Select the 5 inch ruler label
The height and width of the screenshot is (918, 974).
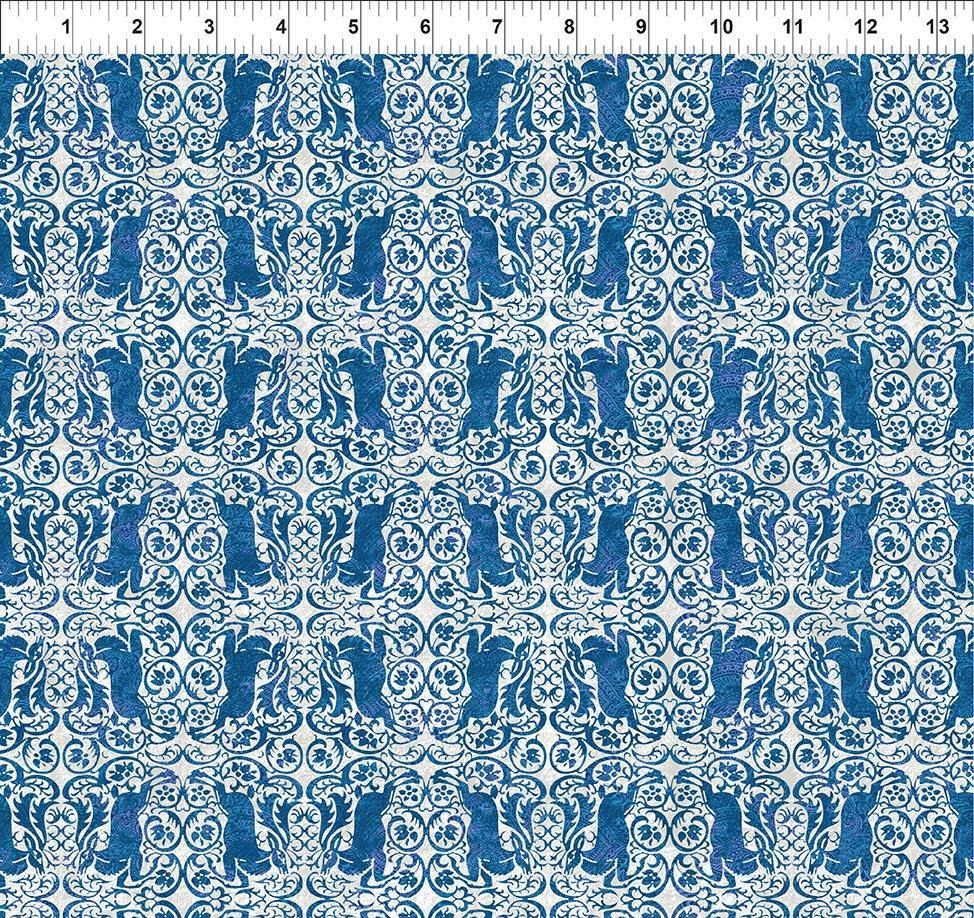pos(353,27)
